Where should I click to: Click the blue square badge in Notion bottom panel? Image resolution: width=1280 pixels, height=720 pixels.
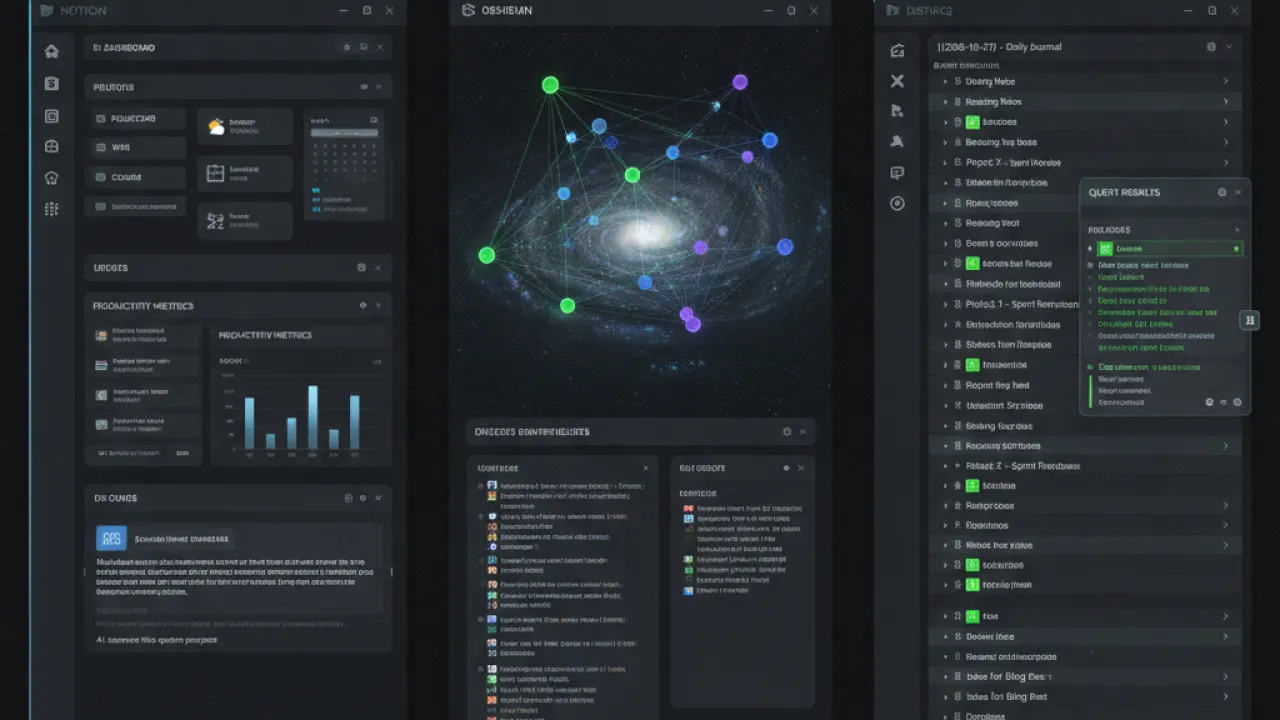pos(111,538)
